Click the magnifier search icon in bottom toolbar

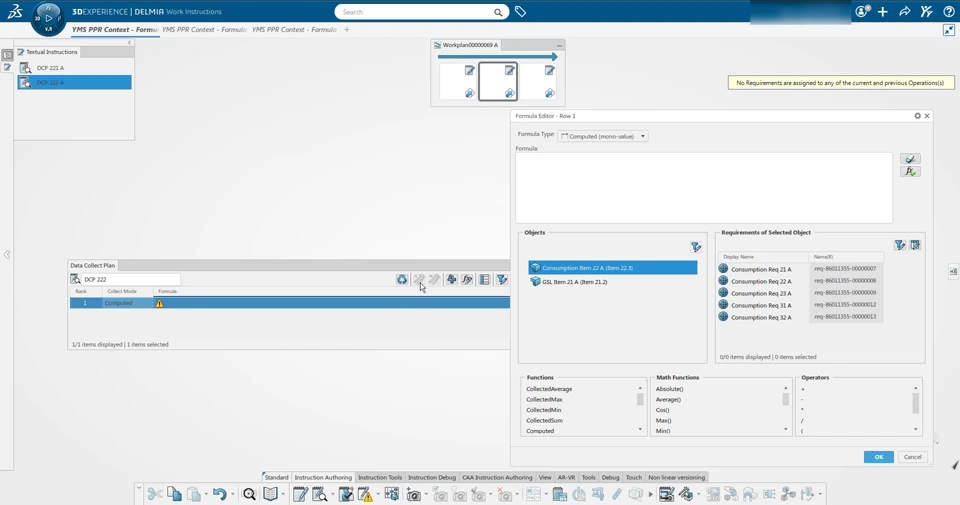(249, 495)
